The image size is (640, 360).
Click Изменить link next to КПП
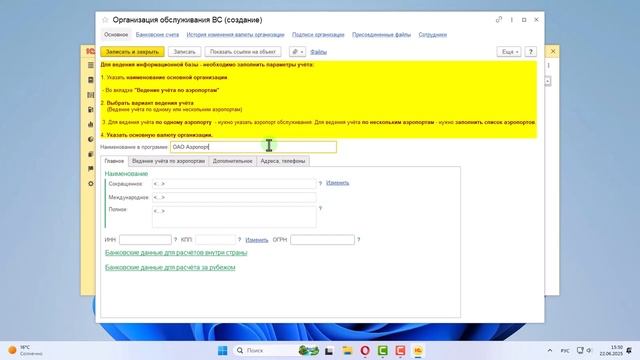(x=257, y=240)
